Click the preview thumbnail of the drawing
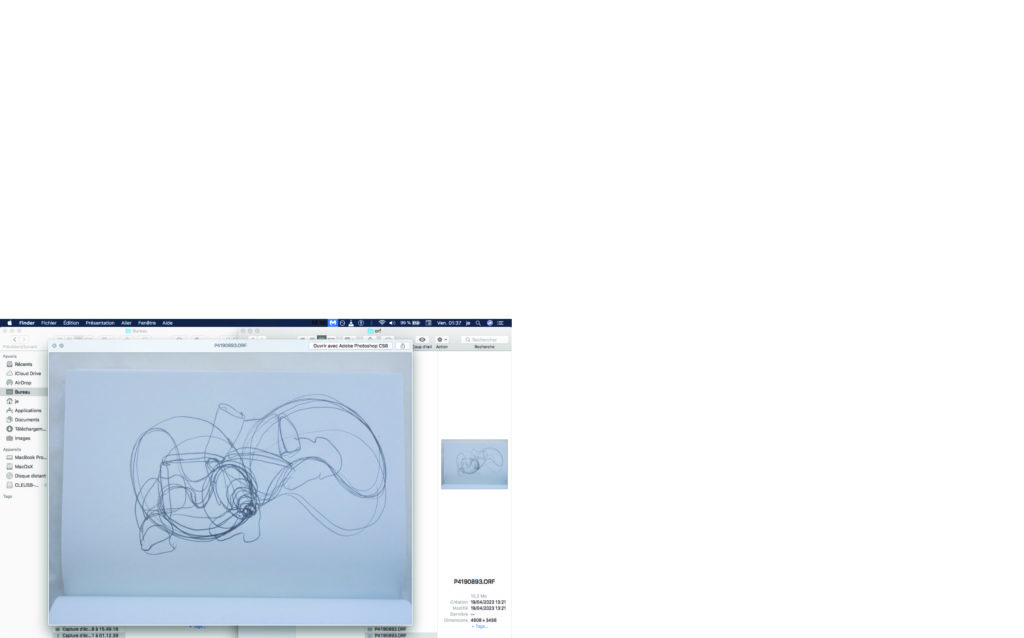This screenshot has width=1024, height=638. pos(474,464)
